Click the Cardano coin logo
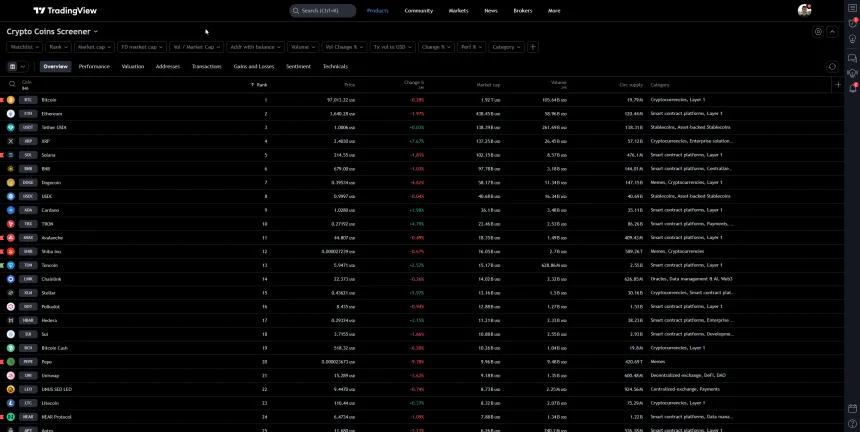 coord(11,210)
